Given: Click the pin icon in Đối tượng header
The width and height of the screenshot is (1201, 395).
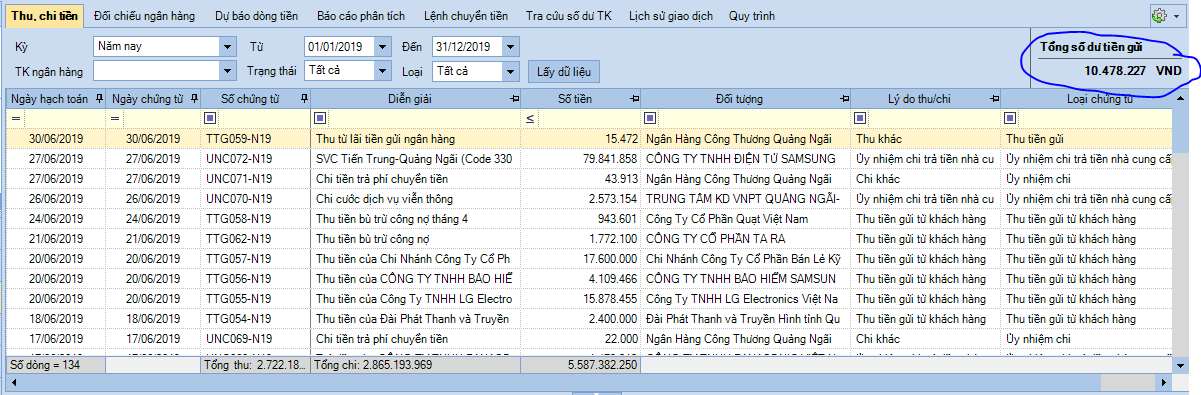Looking at the screenshot, I should click(x=844, y=99).
